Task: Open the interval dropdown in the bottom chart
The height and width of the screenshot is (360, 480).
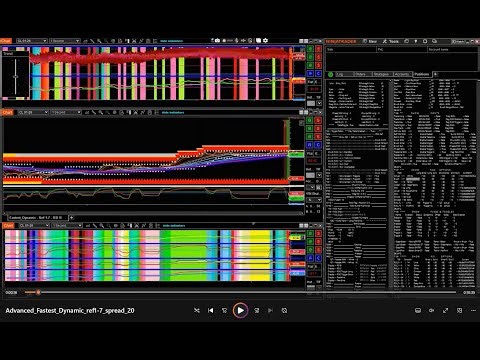Action: coord(67,226)
